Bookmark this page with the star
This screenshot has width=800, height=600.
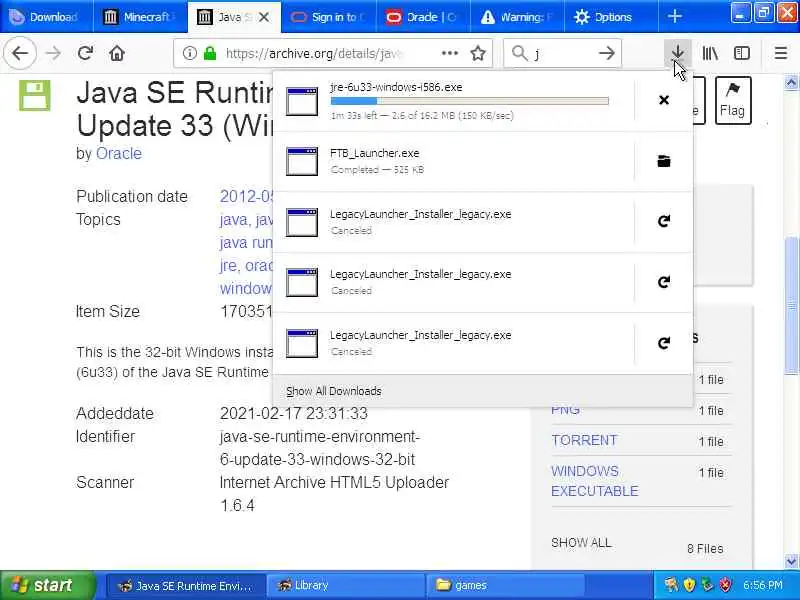(x=478, y=53)
